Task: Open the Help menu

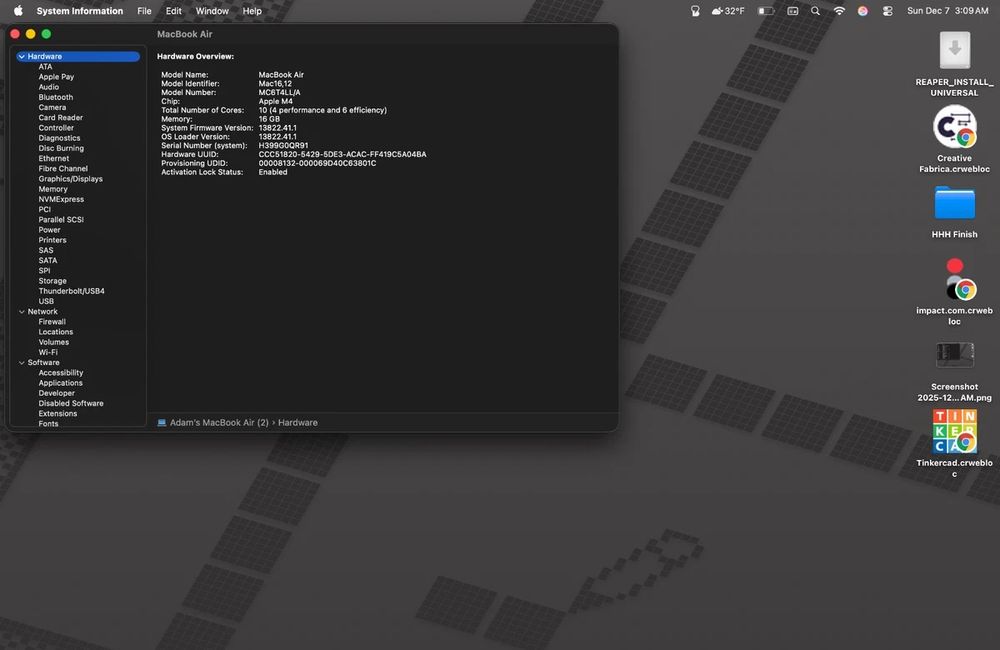Action: [252, 11]
